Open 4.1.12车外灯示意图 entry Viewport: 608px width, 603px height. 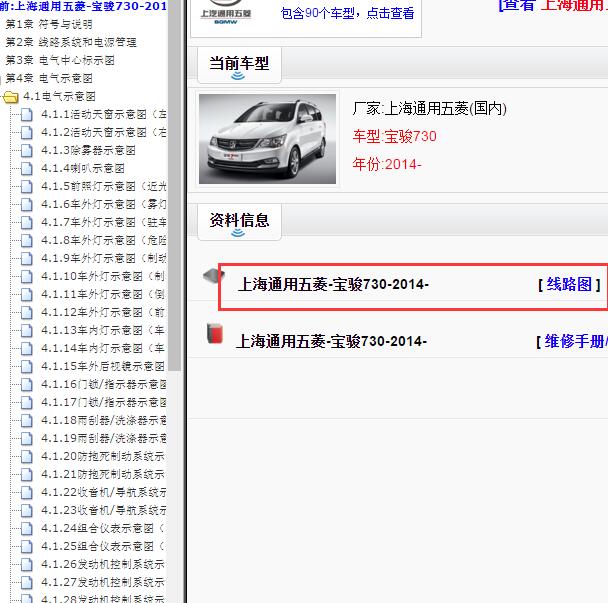(x=103, y=313)
